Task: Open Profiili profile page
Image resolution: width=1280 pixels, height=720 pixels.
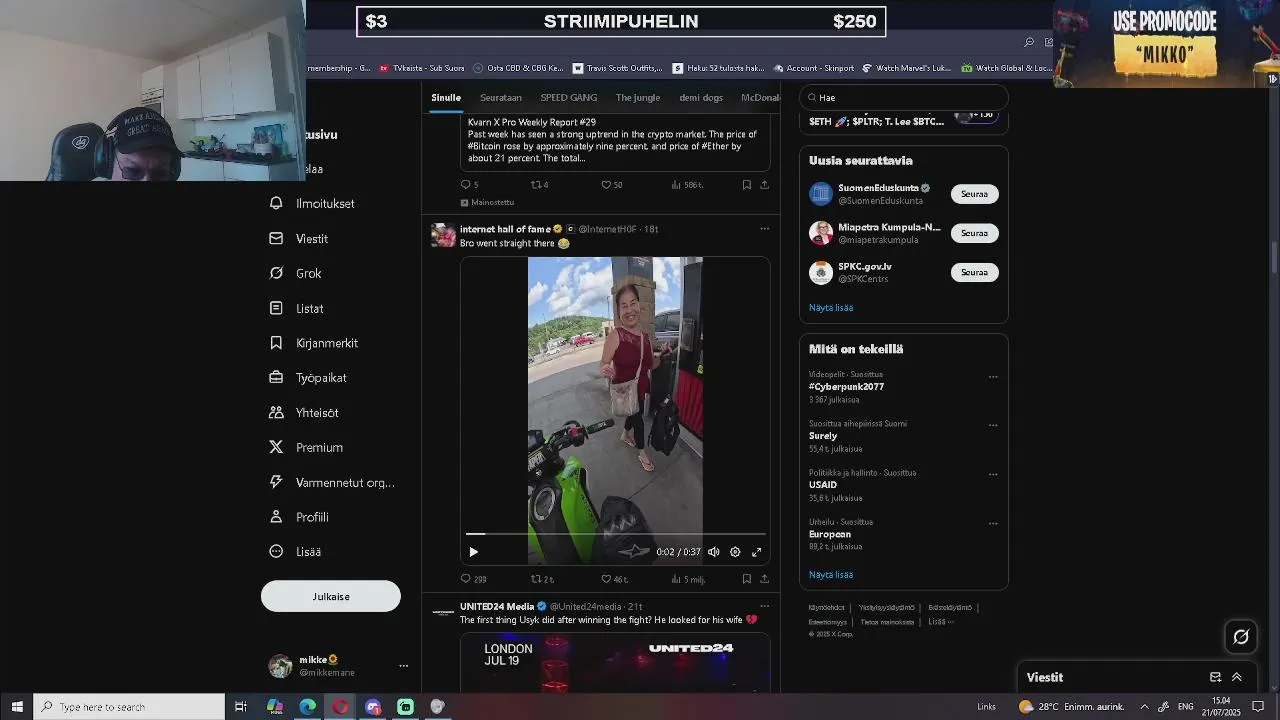Action: tap(298, 517)
